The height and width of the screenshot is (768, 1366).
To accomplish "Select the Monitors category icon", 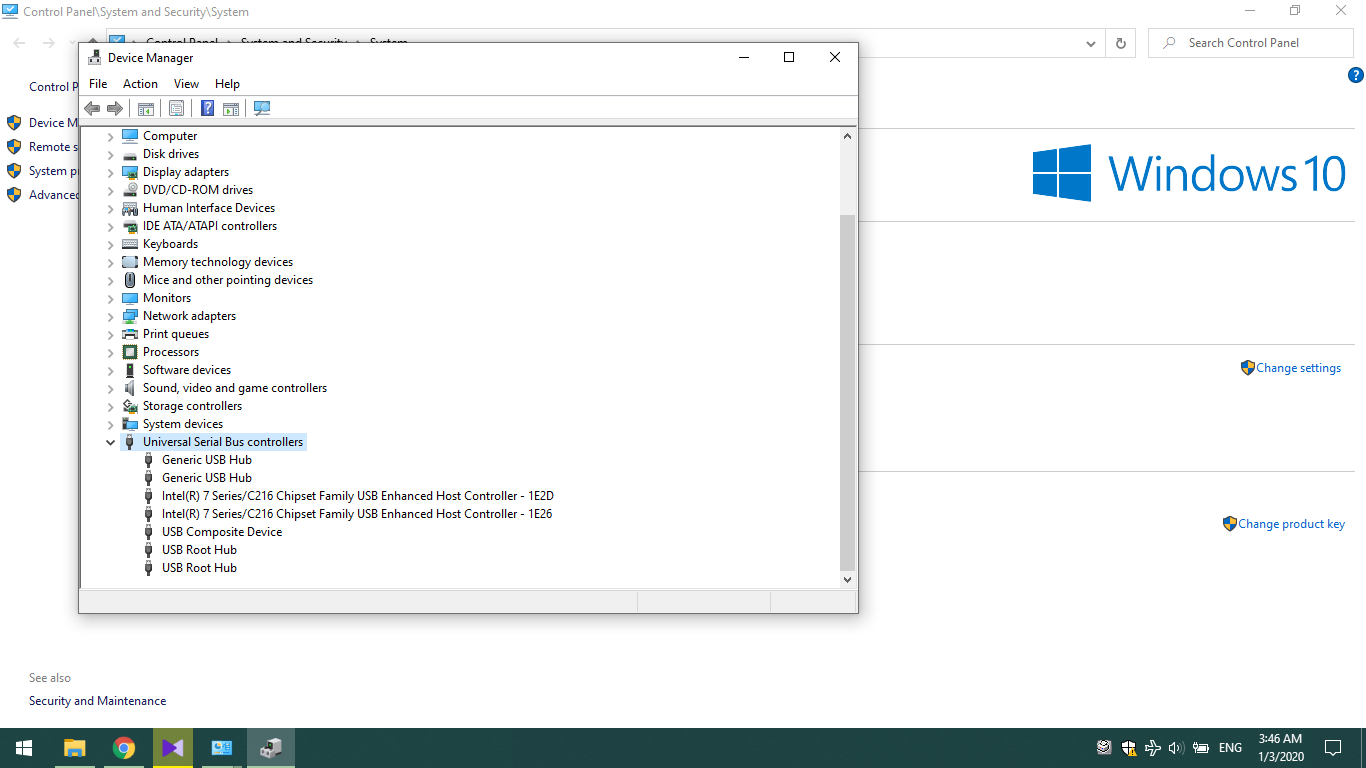I will tap(130, 298).
